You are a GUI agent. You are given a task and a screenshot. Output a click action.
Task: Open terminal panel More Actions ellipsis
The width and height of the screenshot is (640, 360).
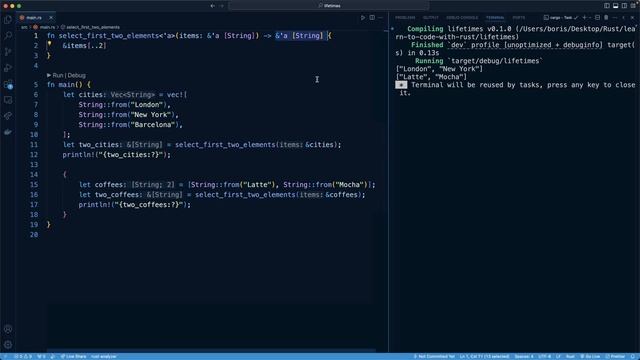click(x=615, y=18)
